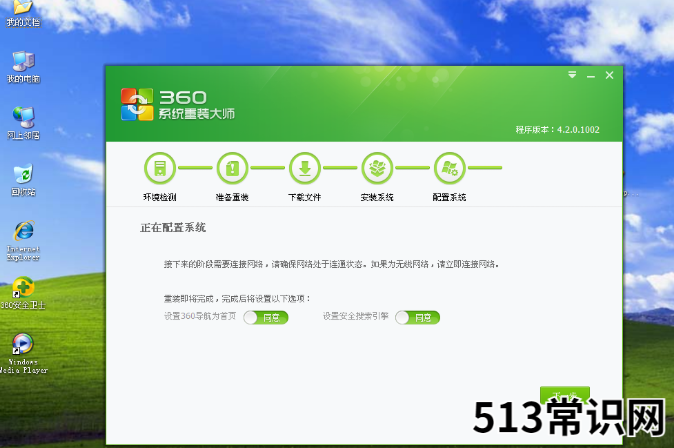
Task: Click the 下载文件 step label
Action: [x=305, y=197]
